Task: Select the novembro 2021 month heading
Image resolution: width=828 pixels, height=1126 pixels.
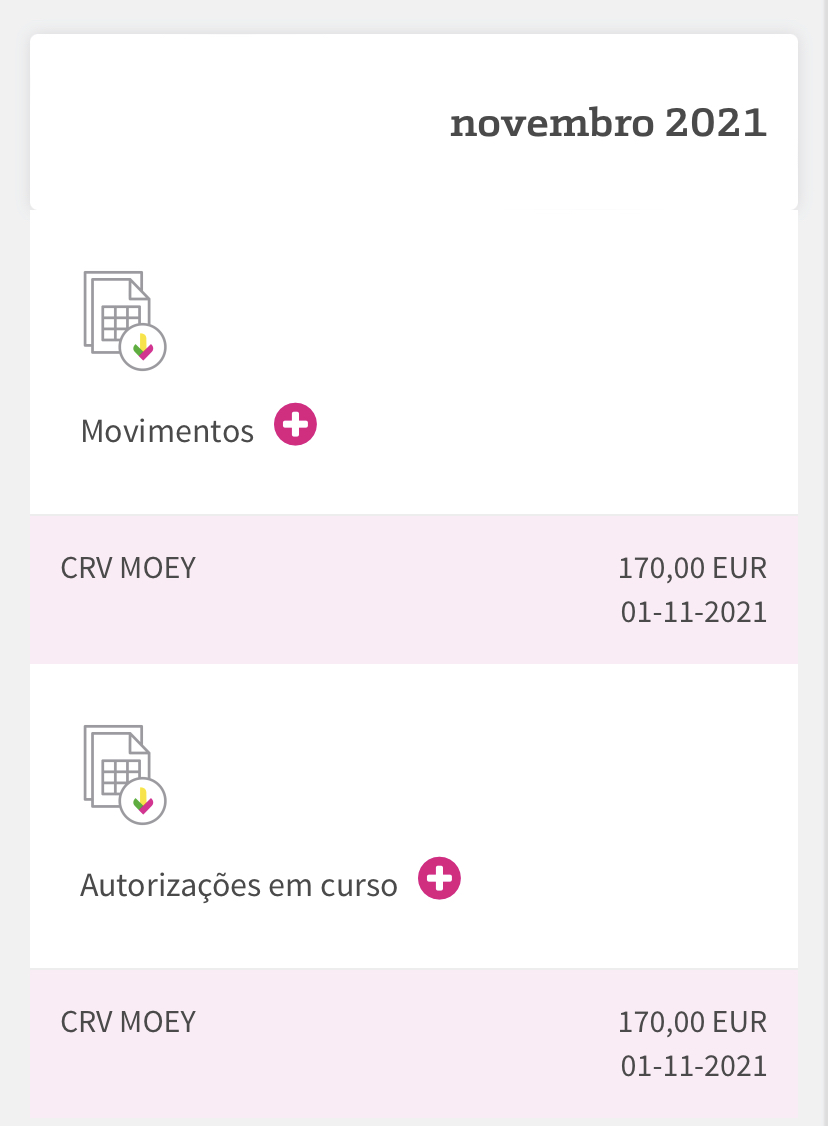Action: [x=608, y=123]
